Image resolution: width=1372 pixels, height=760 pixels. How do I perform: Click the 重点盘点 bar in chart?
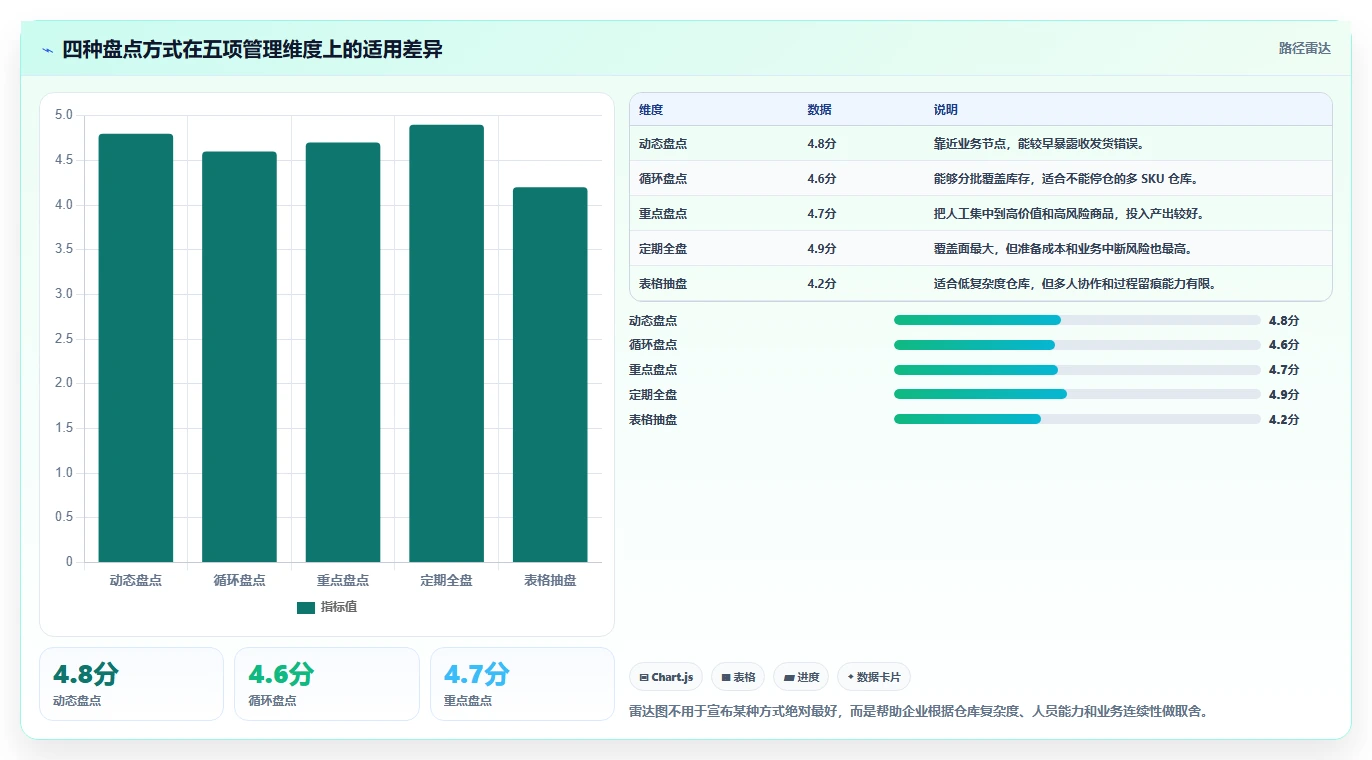[x=343, y=352]
